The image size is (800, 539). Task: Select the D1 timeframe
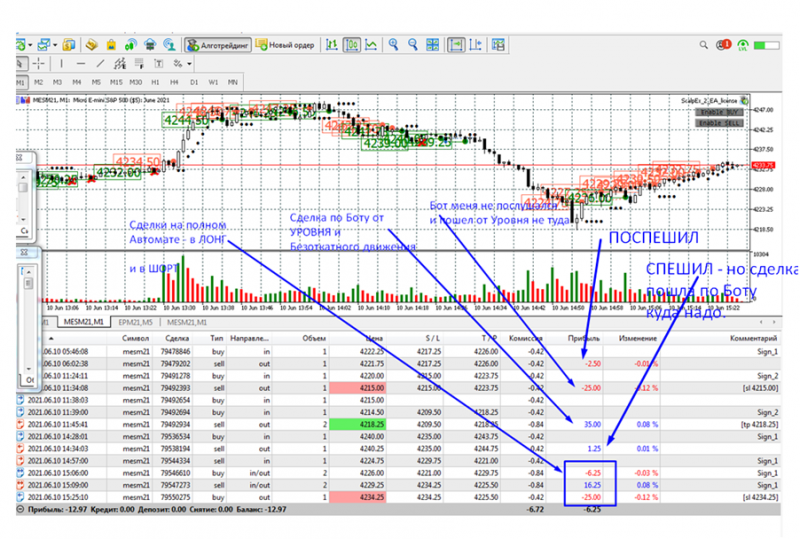pos(194,82)
